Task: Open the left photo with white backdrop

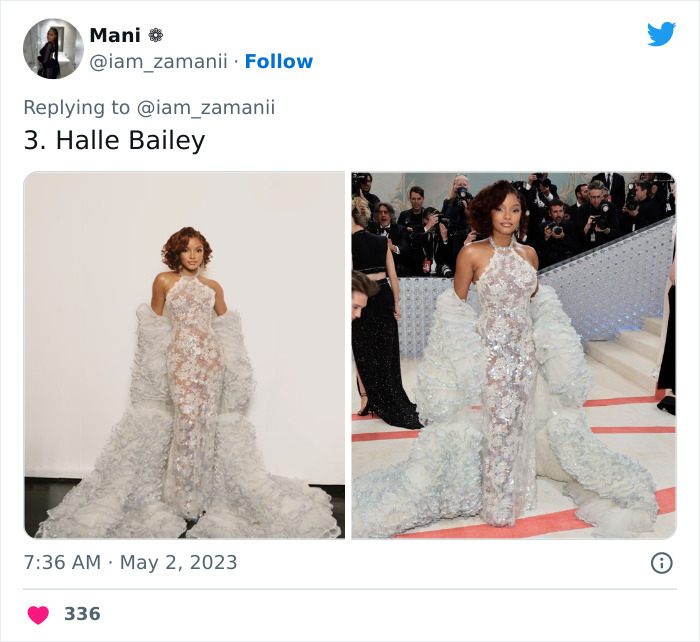Action: 184,355
